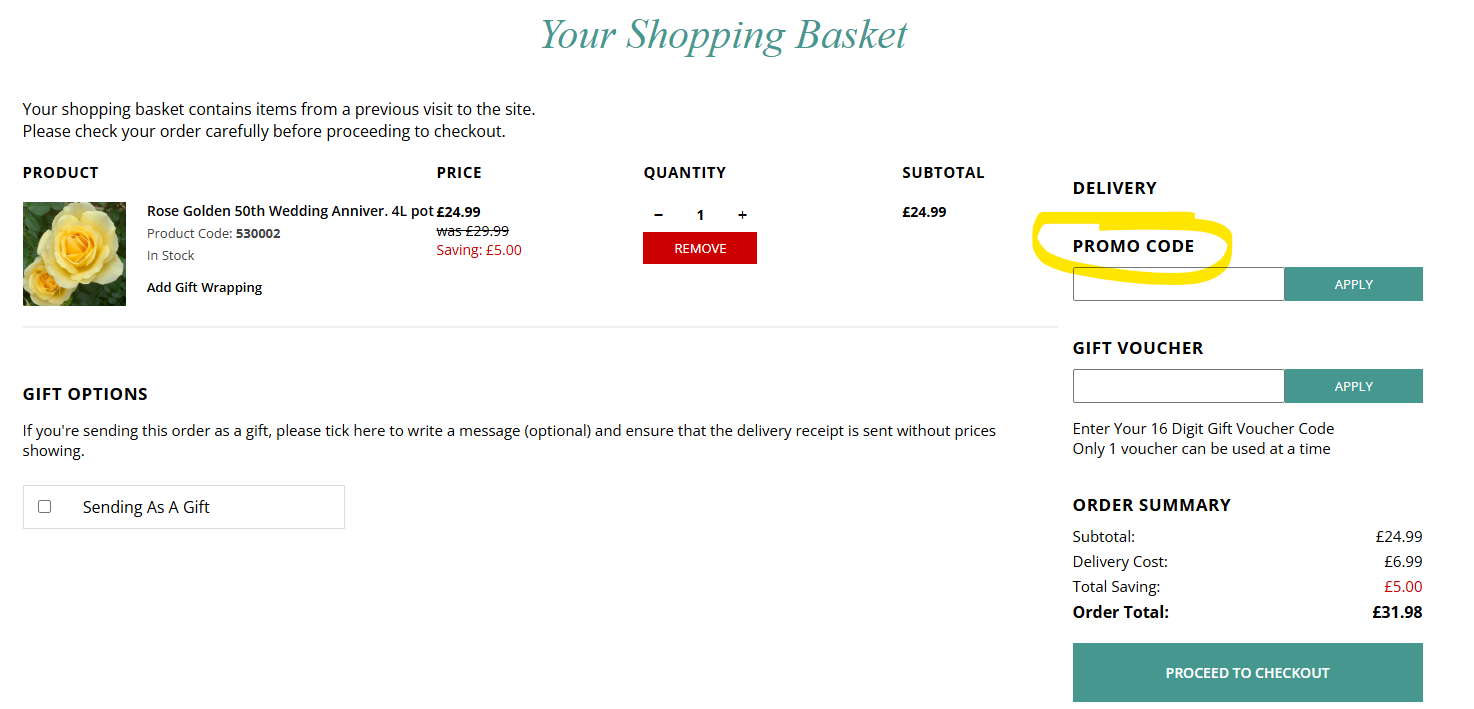Increase quantity with the plus button
1474x709 pixels.
742,215
